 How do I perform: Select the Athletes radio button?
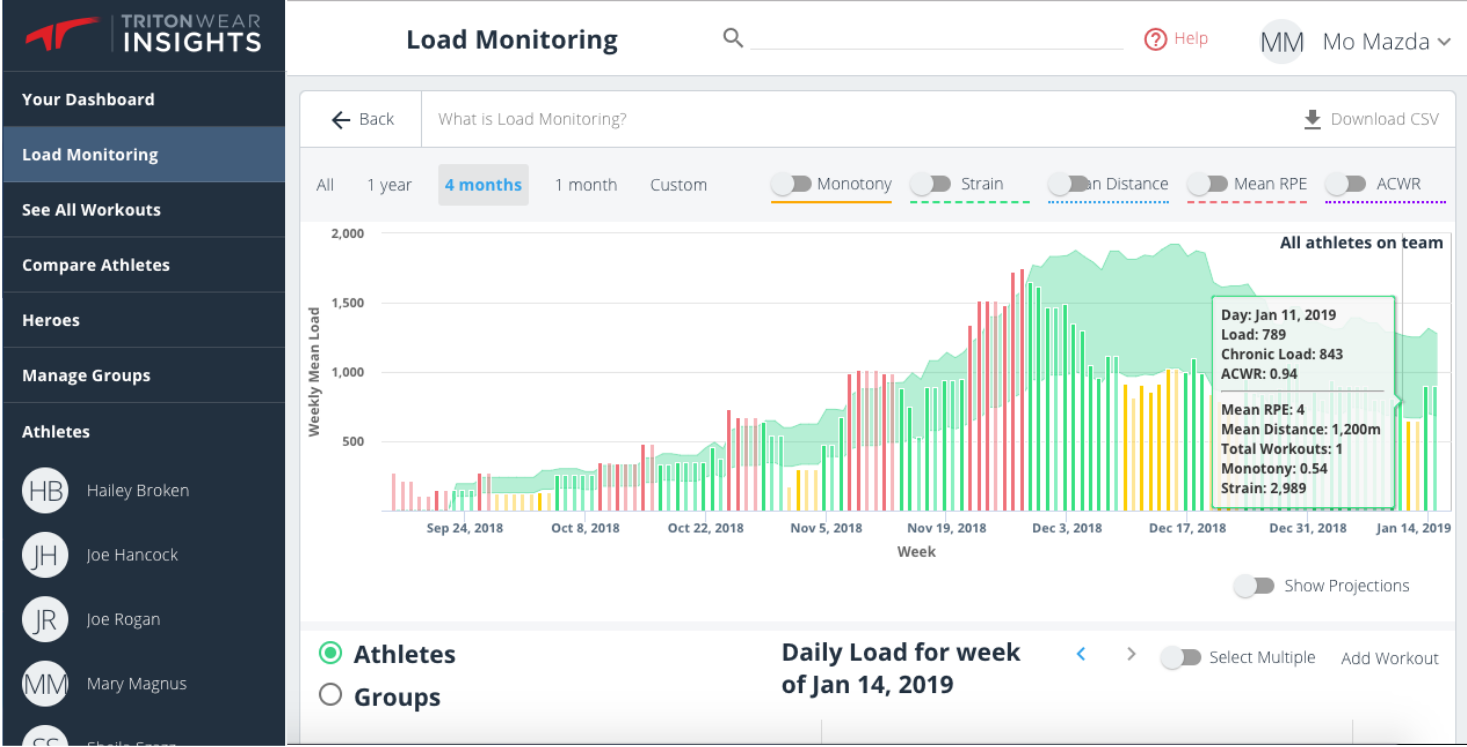click(330, 654)
